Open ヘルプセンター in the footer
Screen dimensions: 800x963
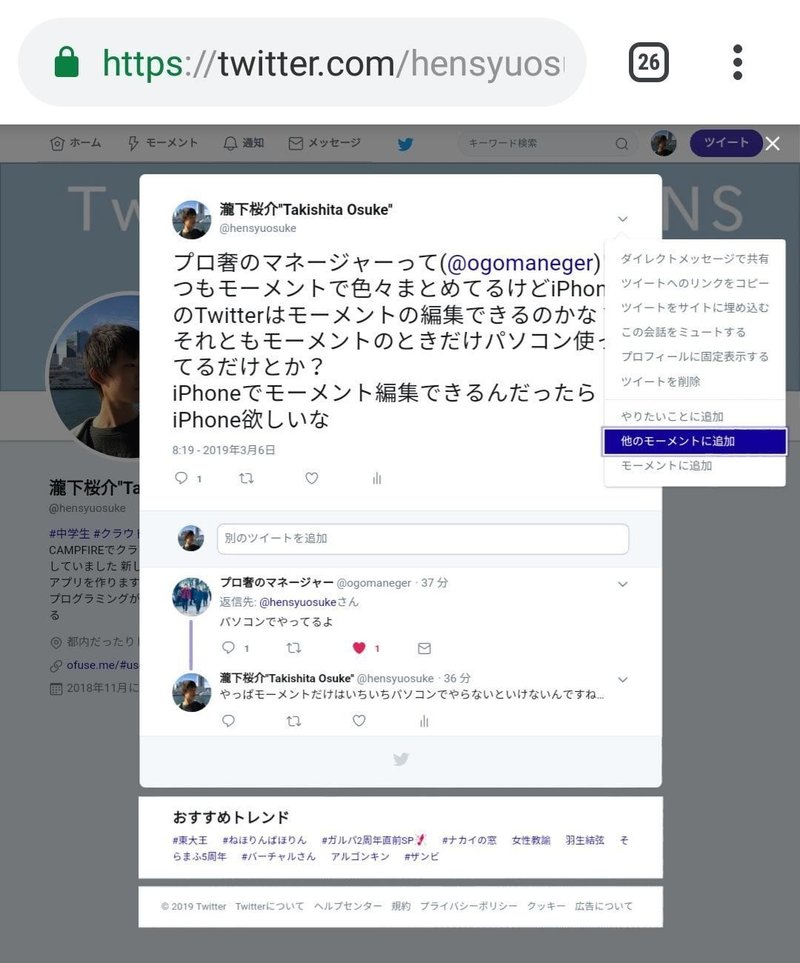coord(348,906)
